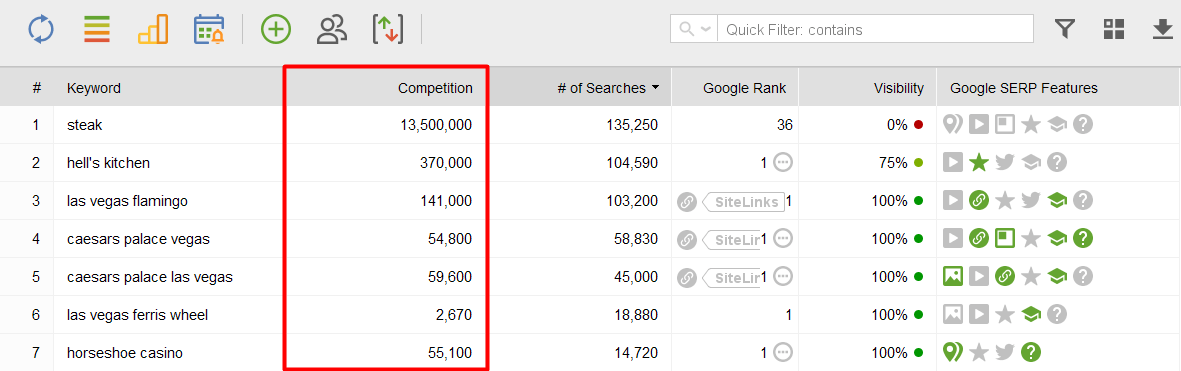
Task: Open the competitors people icon
Action: click(331, 30)
